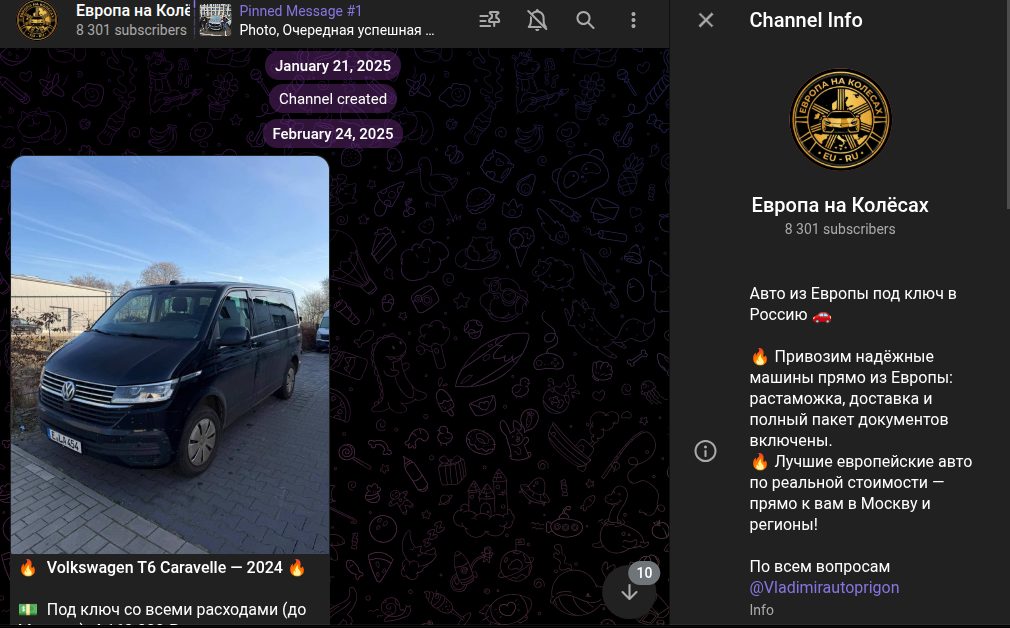
Task: Click the 'Channel created' service message
Action: coord(333,99)
